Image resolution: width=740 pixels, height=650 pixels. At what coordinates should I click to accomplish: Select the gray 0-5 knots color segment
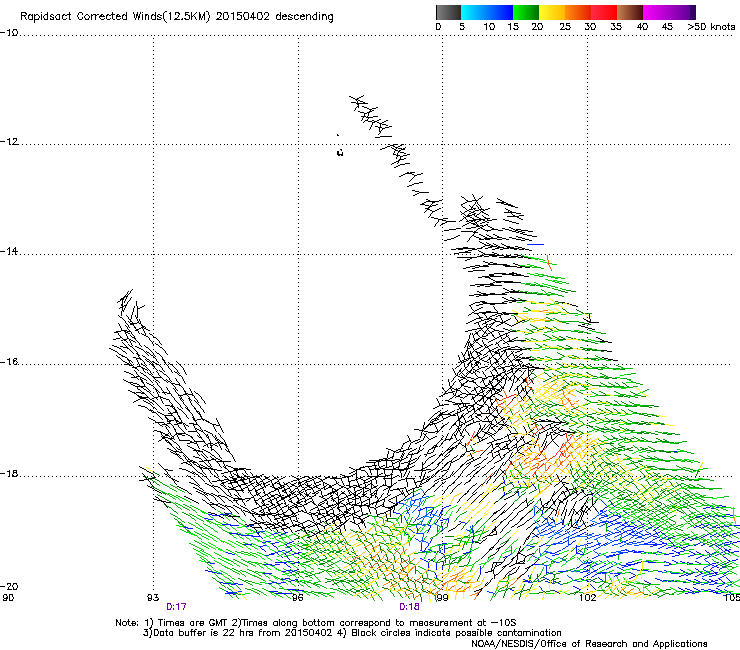(448, 12)
